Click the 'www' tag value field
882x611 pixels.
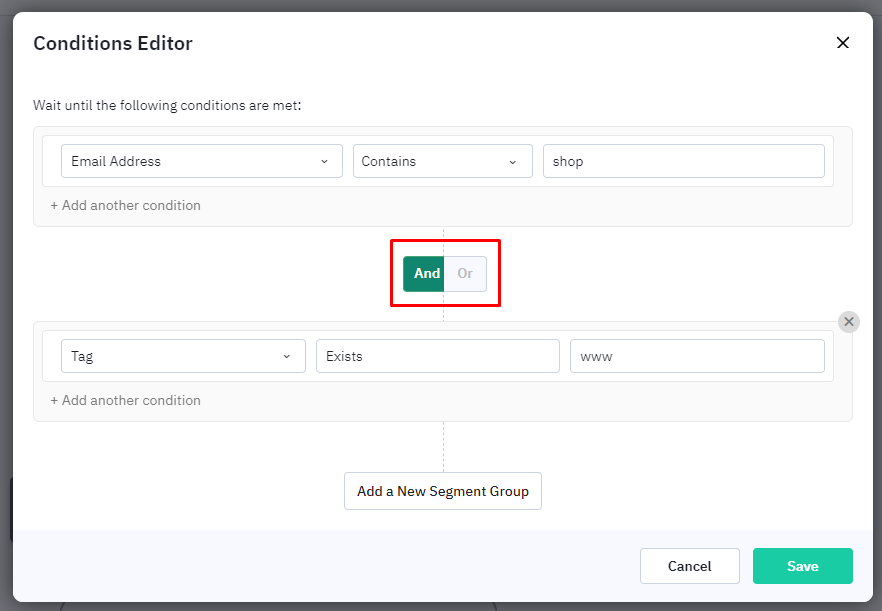[x=698, y=356]
